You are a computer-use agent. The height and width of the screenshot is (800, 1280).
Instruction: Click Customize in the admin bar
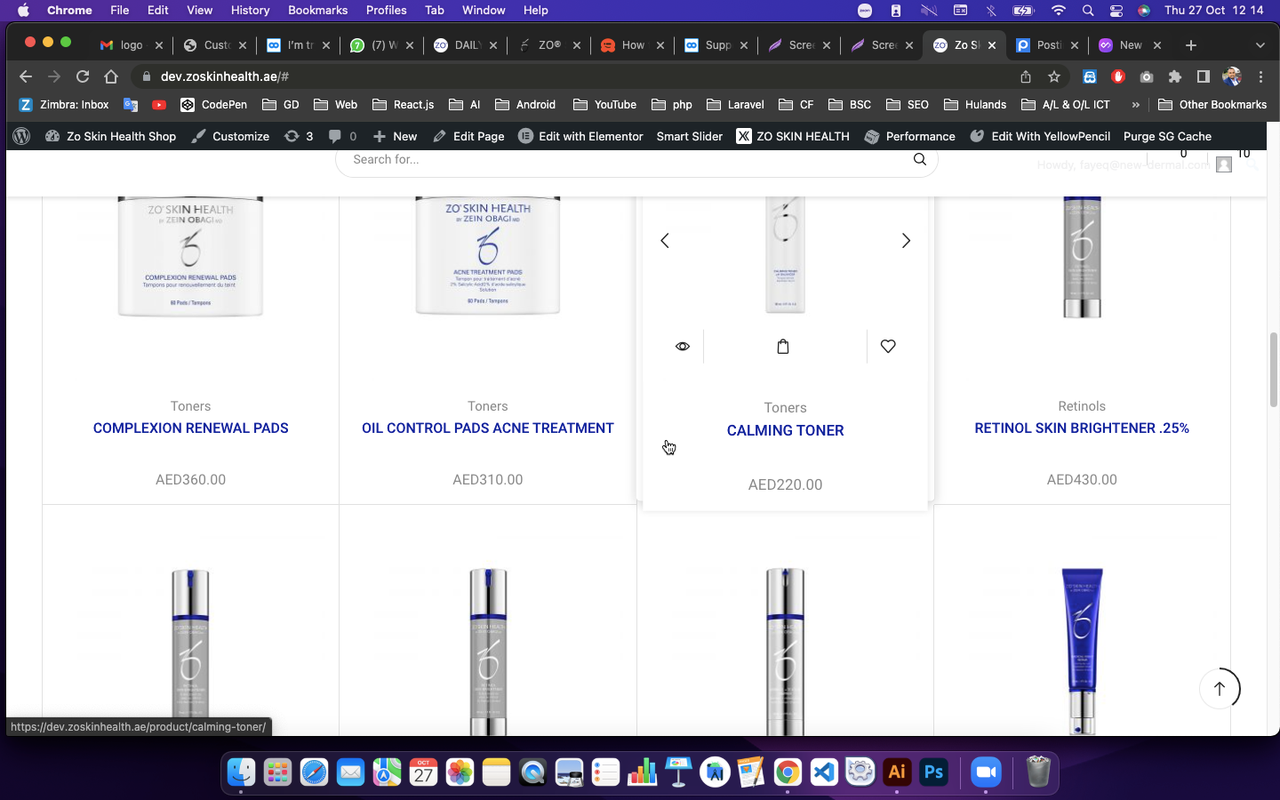tap(230, 136)
